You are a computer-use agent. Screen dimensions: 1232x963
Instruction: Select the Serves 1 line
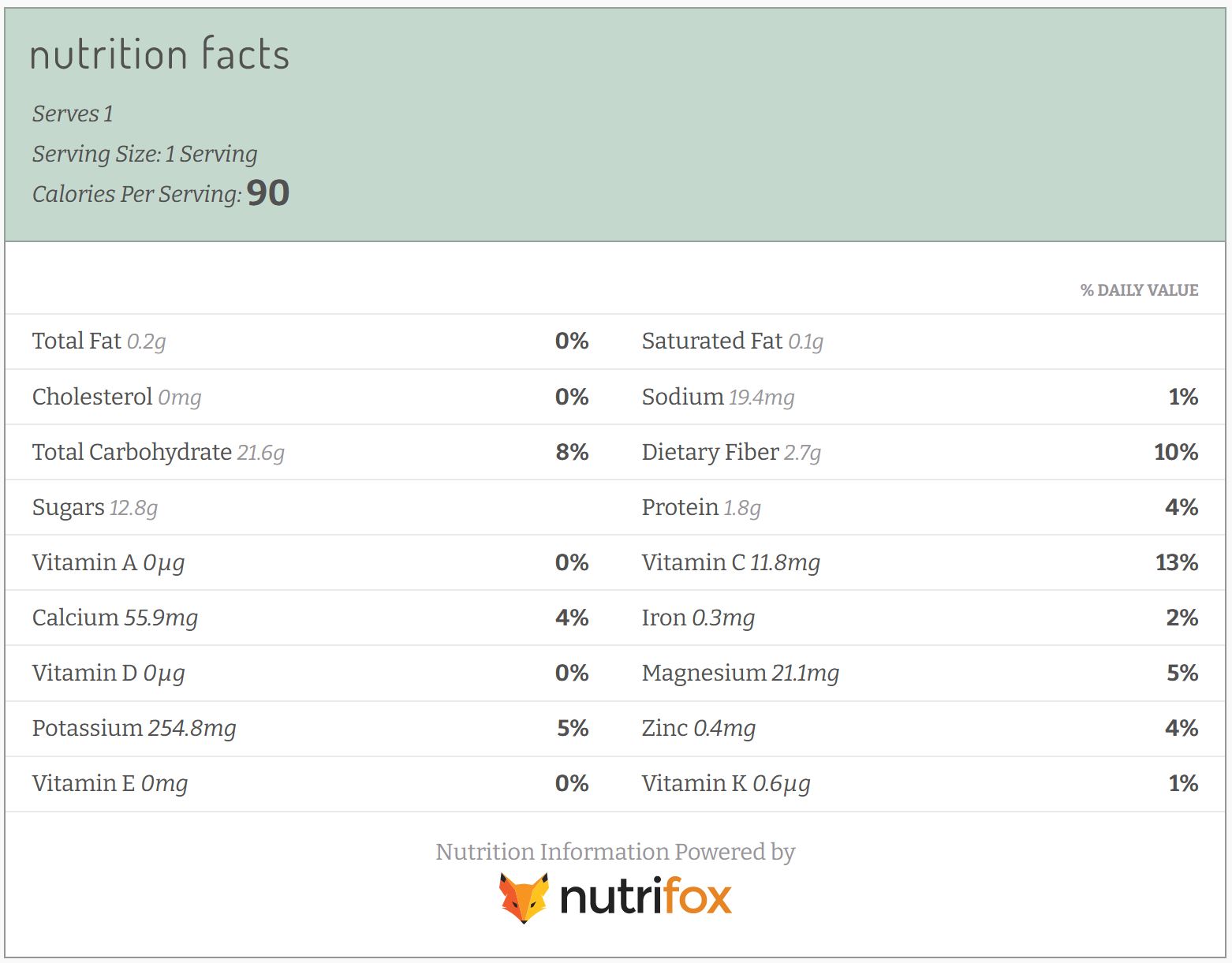click(73, 114)
